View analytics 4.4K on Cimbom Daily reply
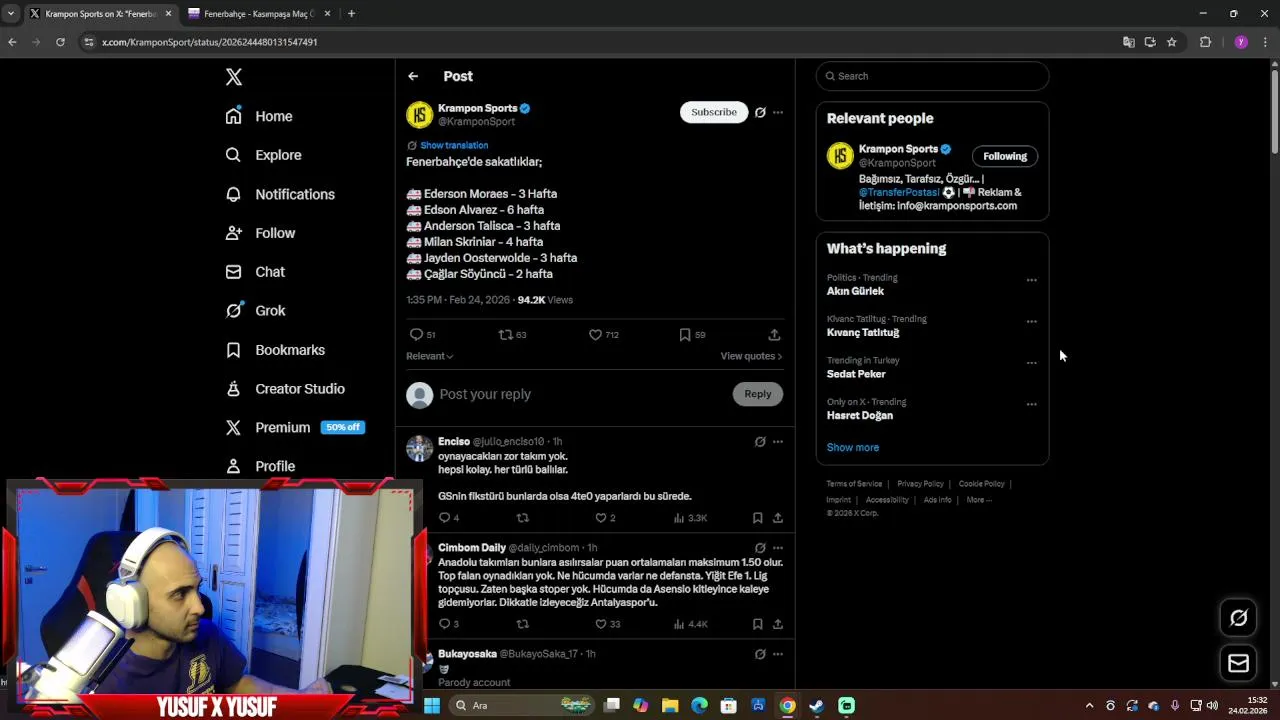Viewport: 1280px width, 720px height. [690, 624]
